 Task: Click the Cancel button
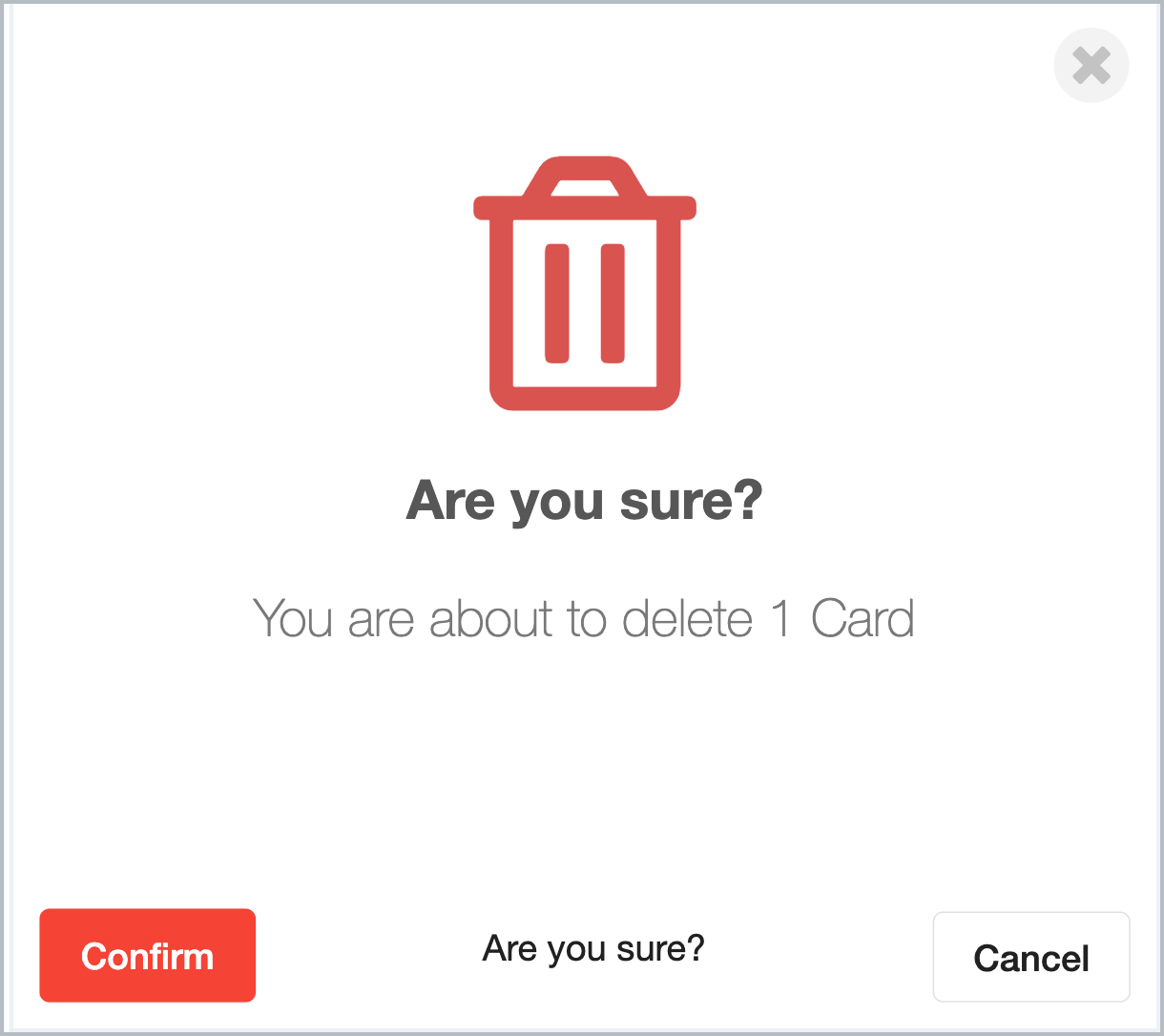click(1031, 957)
